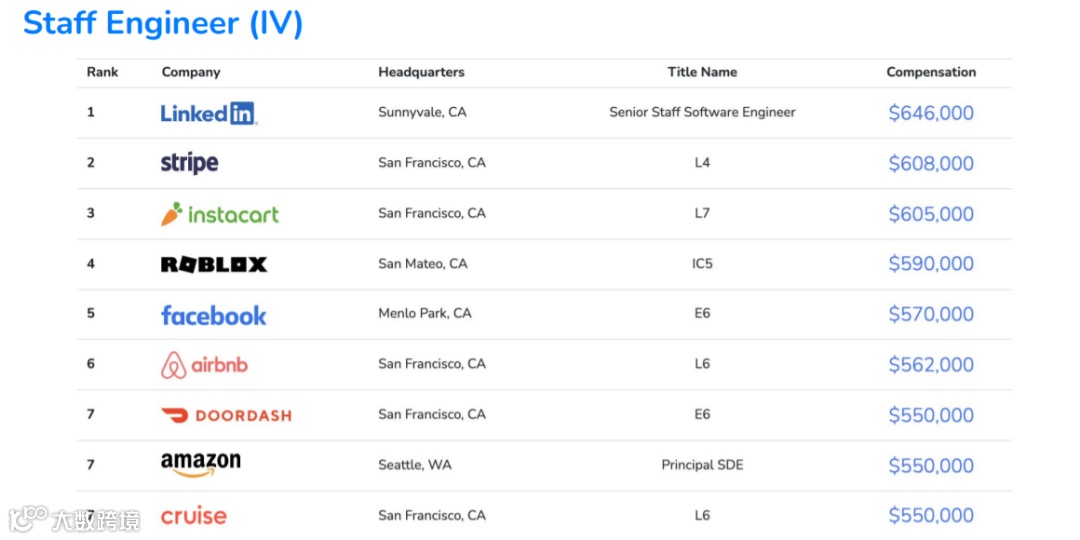This screenshot has width=1080, height=540.
Task: Click the Amazon logo
Action: 201,464
